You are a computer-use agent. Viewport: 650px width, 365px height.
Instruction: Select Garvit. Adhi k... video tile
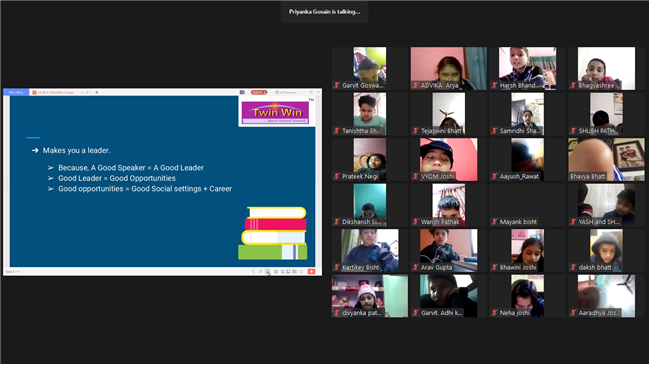click(449, 297)
